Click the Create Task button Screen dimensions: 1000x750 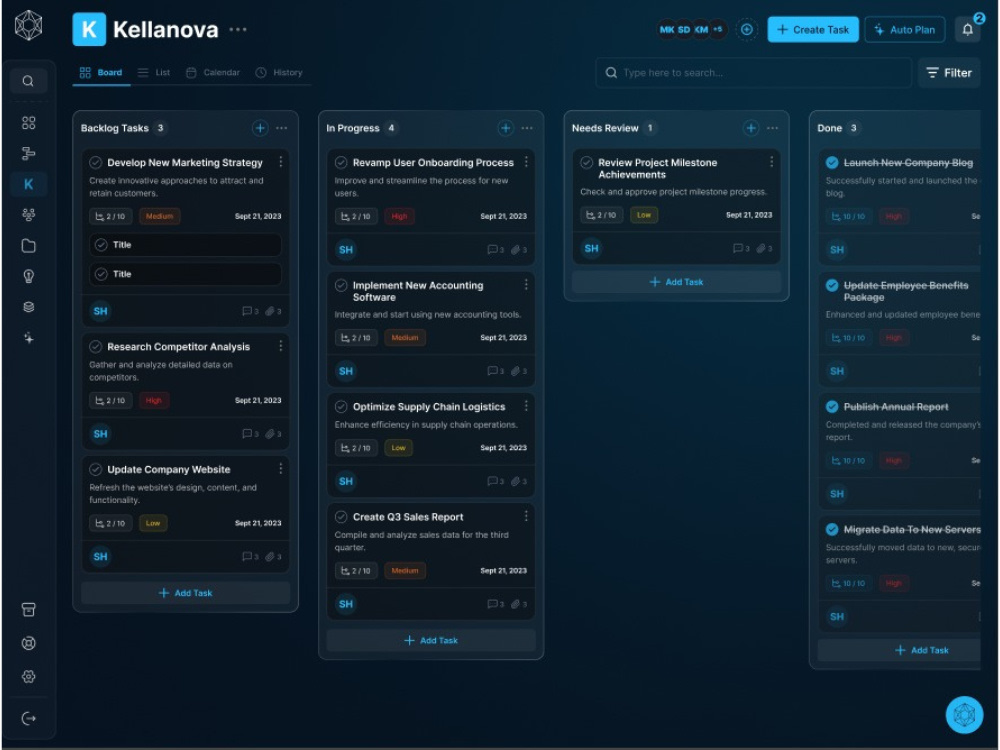[812, 29]
